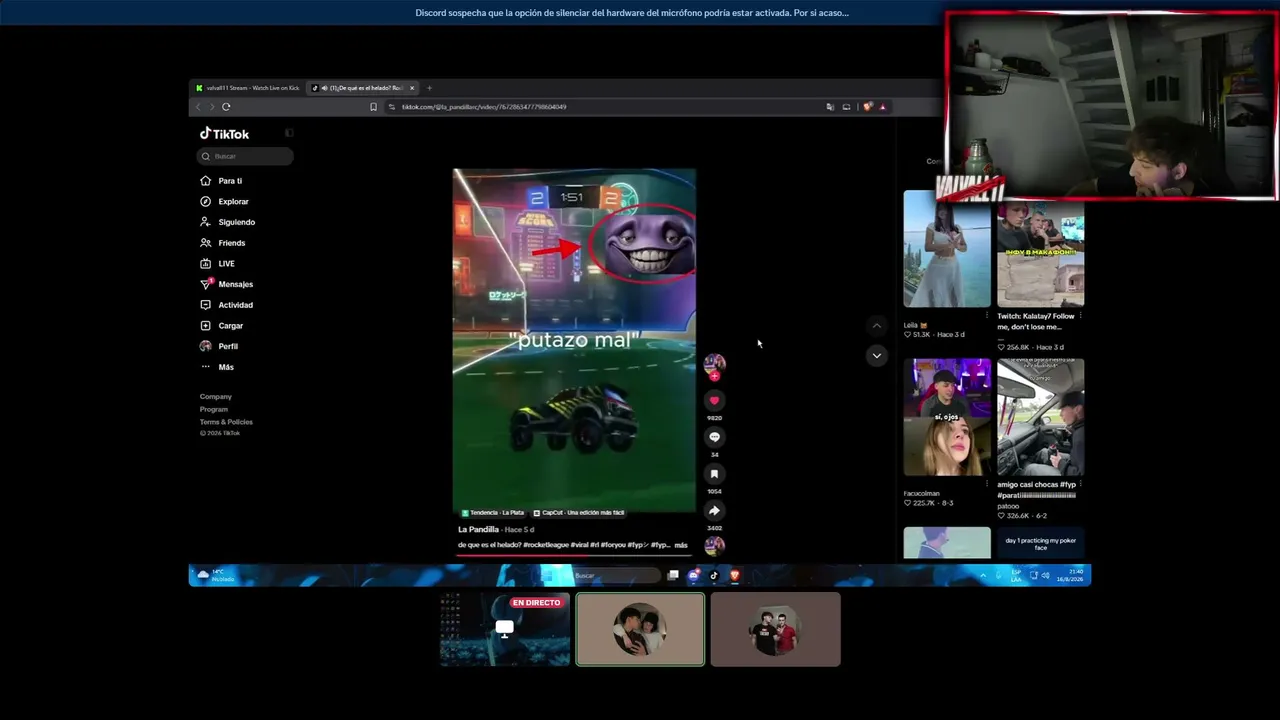1280x720 pixels.
Task: Open Para ti home feed
Action: 222,181
